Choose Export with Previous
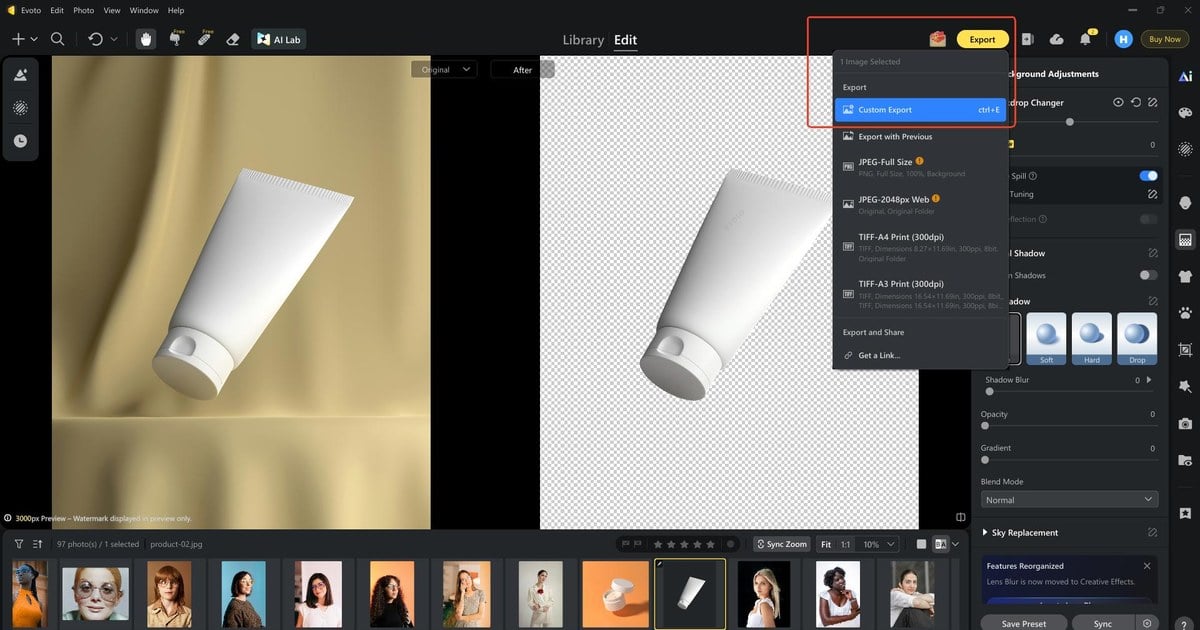1200x630 pixels. 920,137
